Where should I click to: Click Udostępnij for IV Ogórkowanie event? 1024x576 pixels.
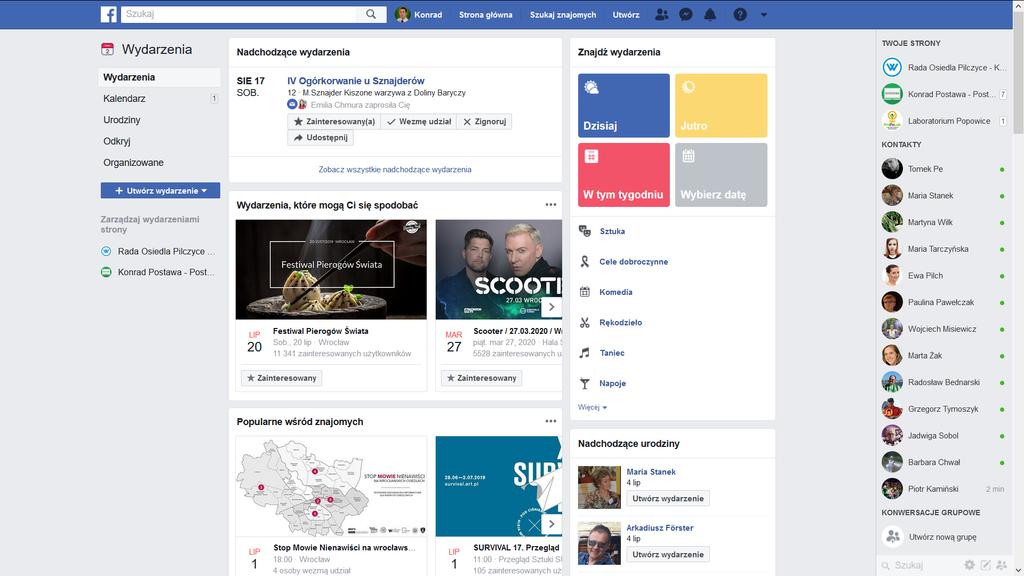(x=321, y=138)
